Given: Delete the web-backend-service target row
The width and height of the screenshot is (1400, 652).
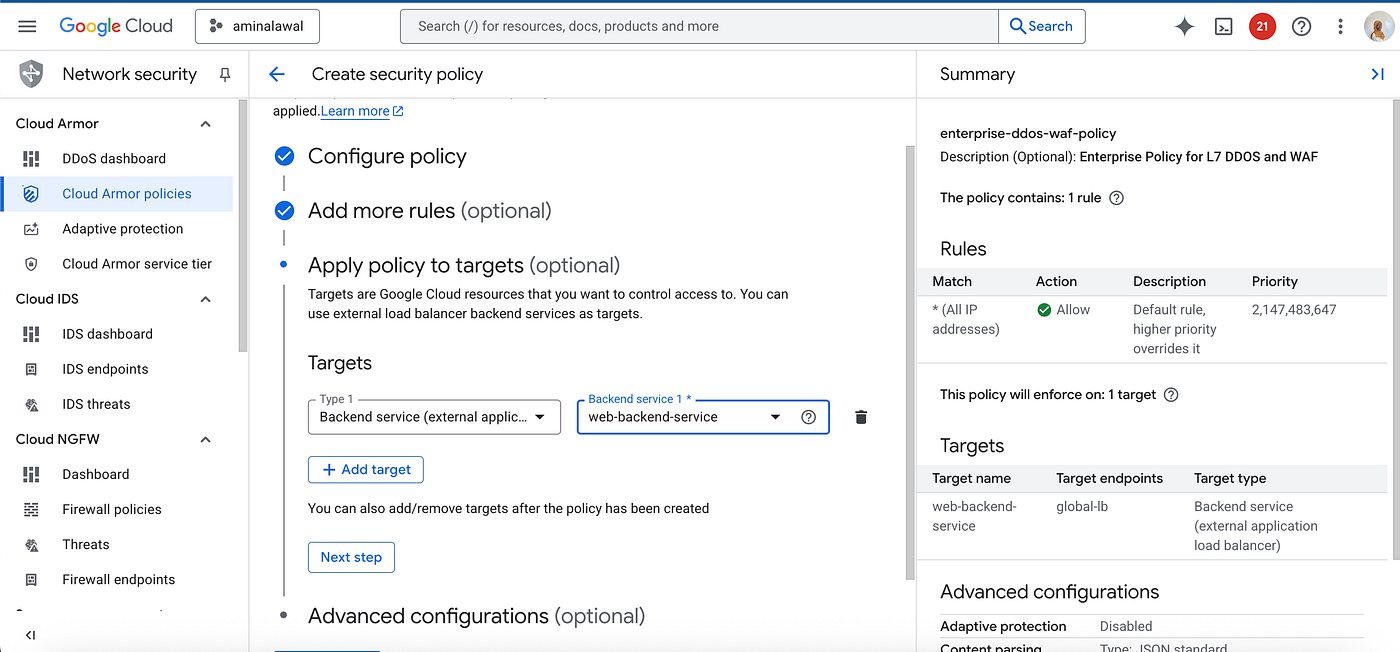Looking at the screenshot, I should click(861, 417).
